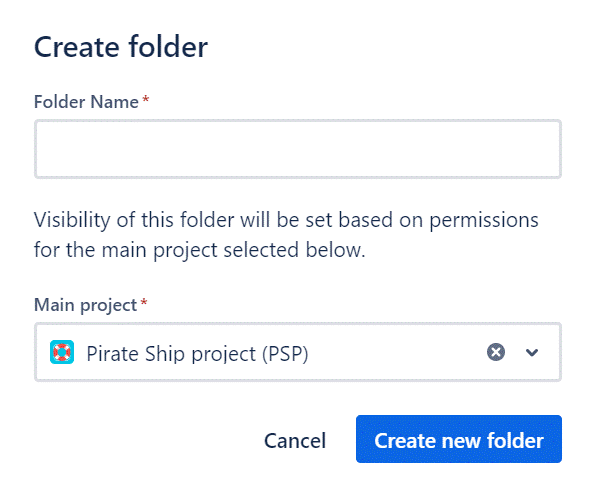Click the Folder Name label
The height and width of the screenshot is (492, 592).
coord(86,102)
